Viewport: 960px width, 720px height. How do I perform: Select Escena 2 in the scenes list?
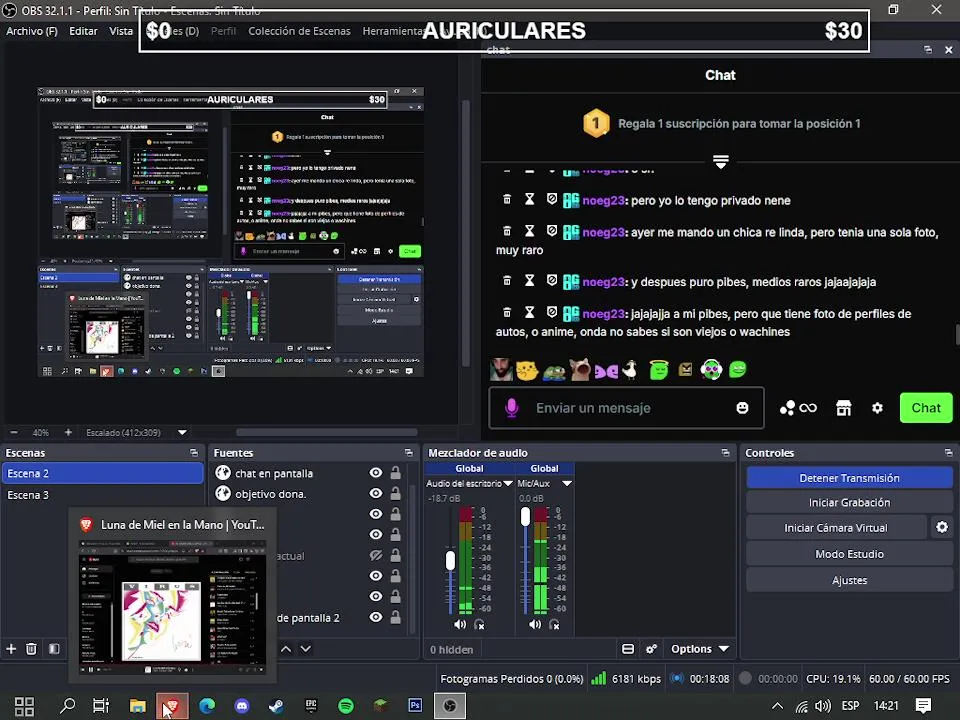(102, 473)
